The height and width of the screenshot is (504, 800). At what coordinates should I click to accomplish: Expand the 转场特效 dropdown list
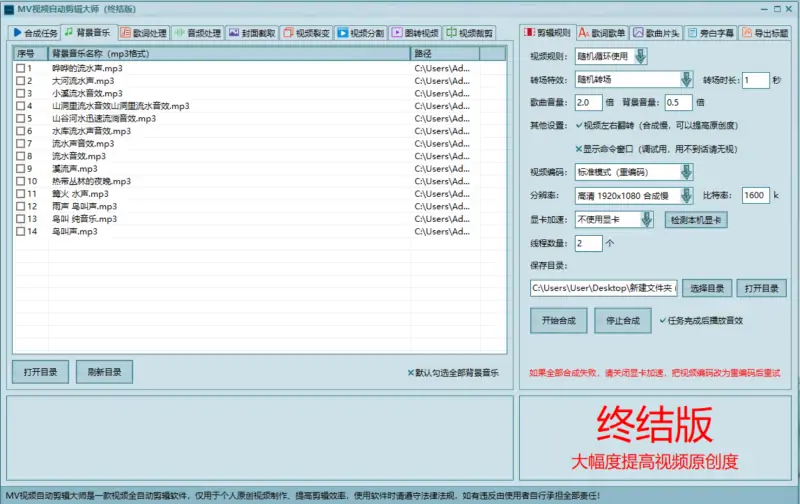(686, 79)
